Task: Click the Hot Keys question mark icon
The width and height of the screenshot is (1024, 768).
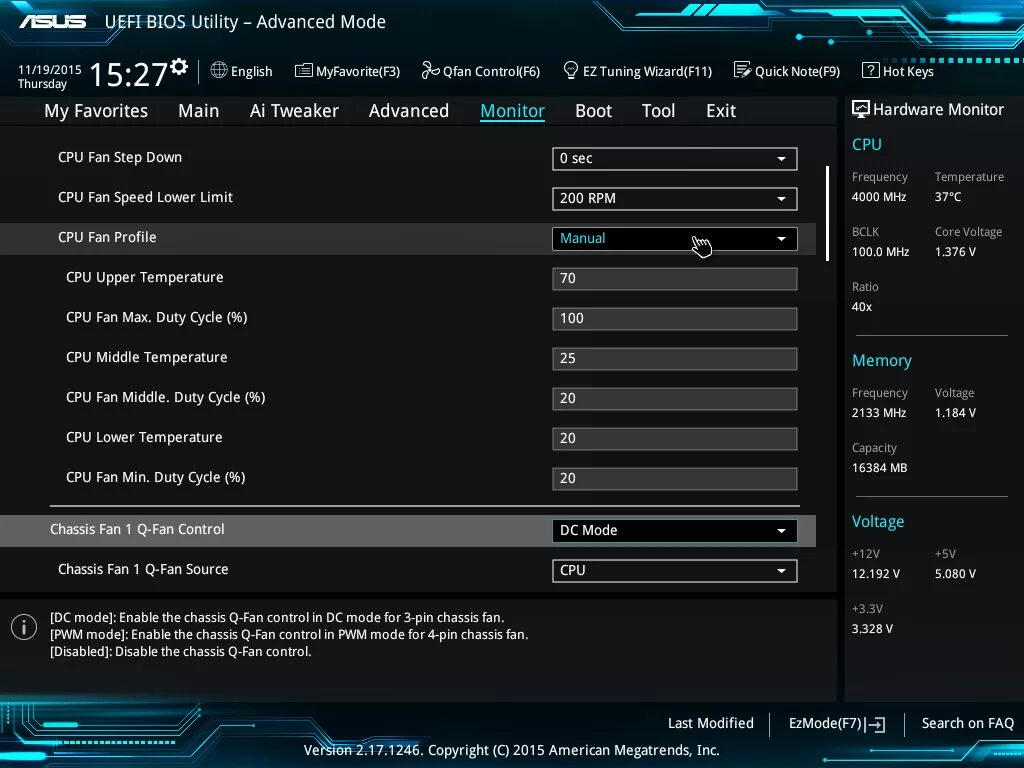Action: (x=871, y=70)
